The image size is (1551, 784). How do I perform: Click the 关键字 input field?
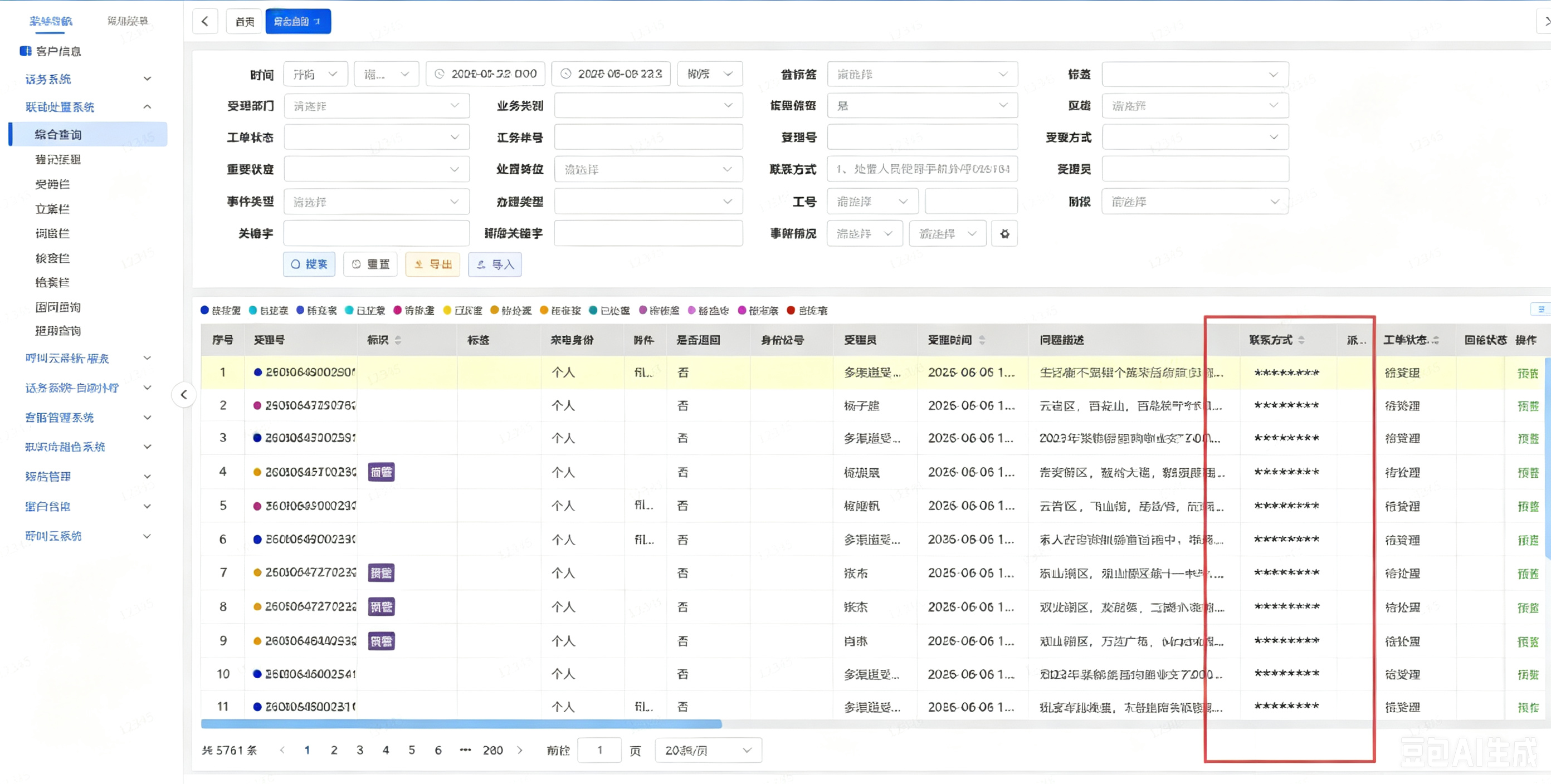coord(376,233)
